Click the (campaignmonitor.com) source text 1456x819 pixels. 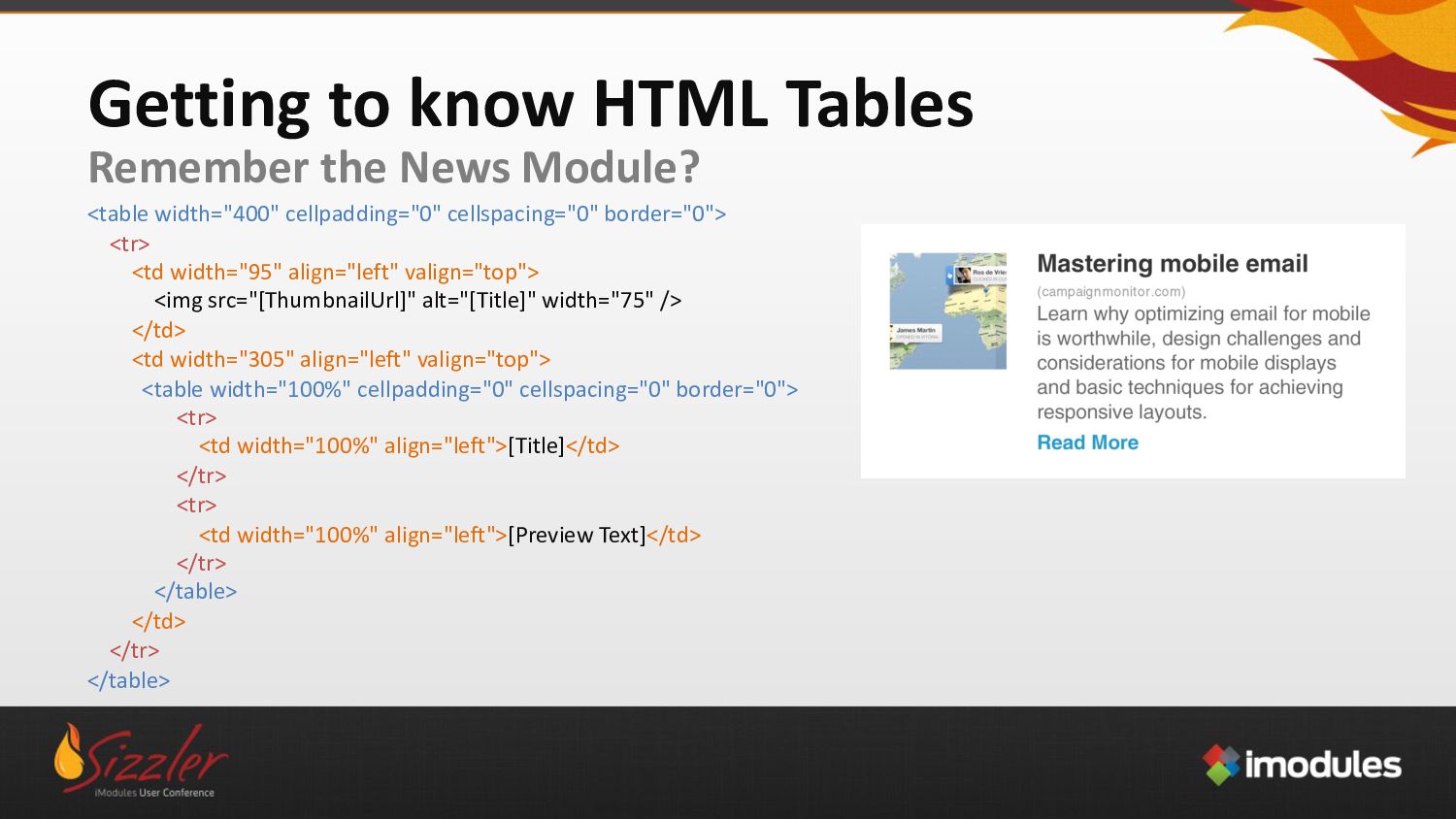(1110, 291)
